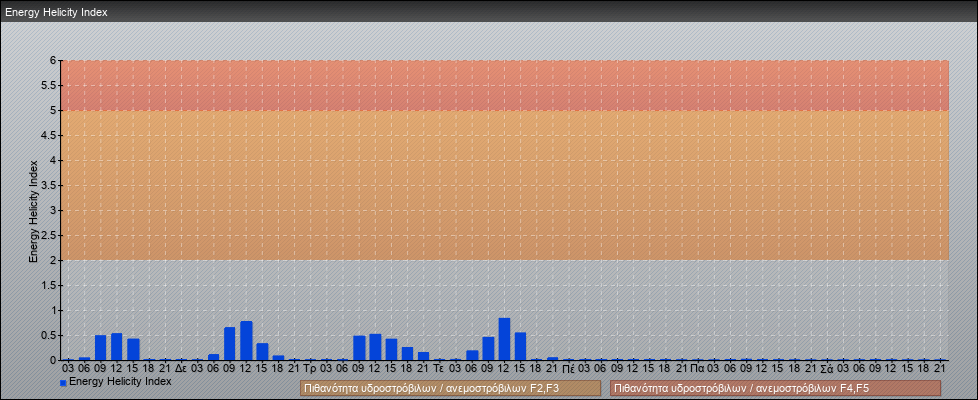This screenshot has height=400, width=978.
Task: Toggle the Energy Helicity Index legend series
Action: click(x=120, y=381)
